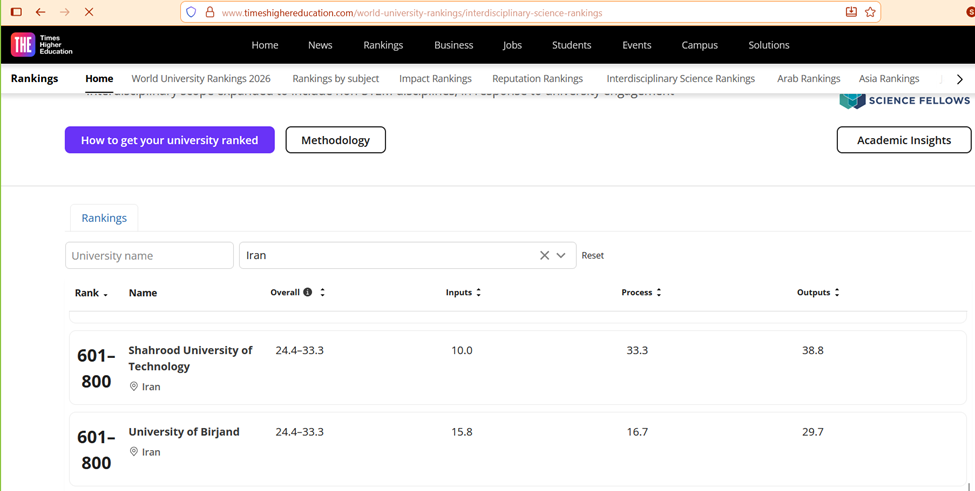The height and width of the screenshot is (491, 975).
Task: Select the Rankings tab above filters
Action: point(104,218)
